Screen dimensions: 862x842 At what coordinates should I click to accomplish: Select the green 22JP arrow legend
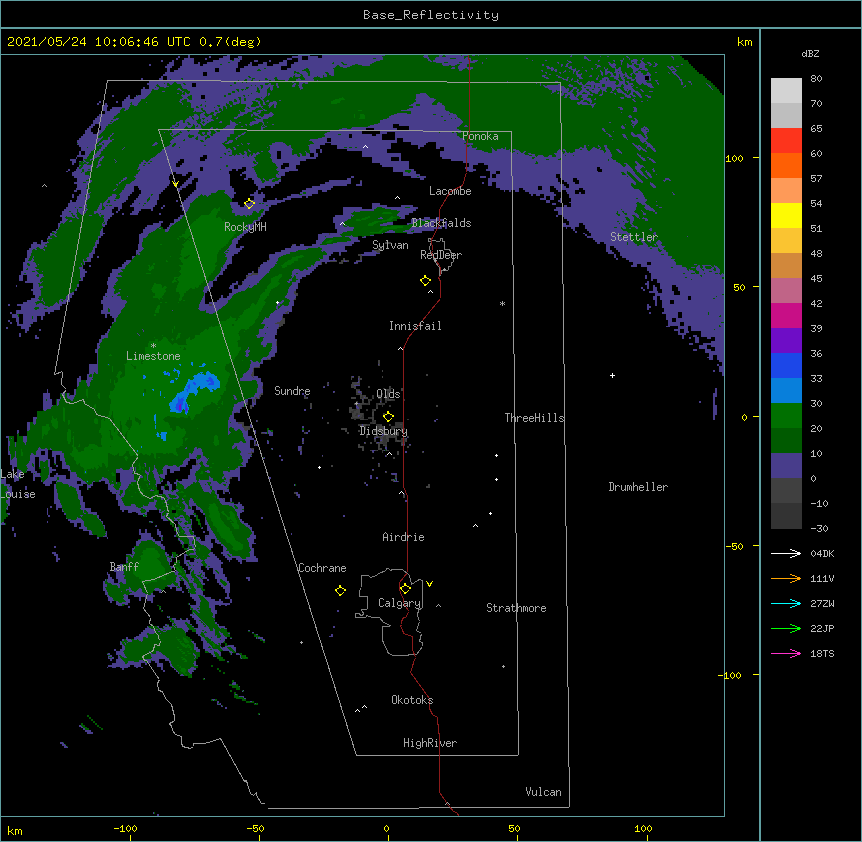click(786, 628)
